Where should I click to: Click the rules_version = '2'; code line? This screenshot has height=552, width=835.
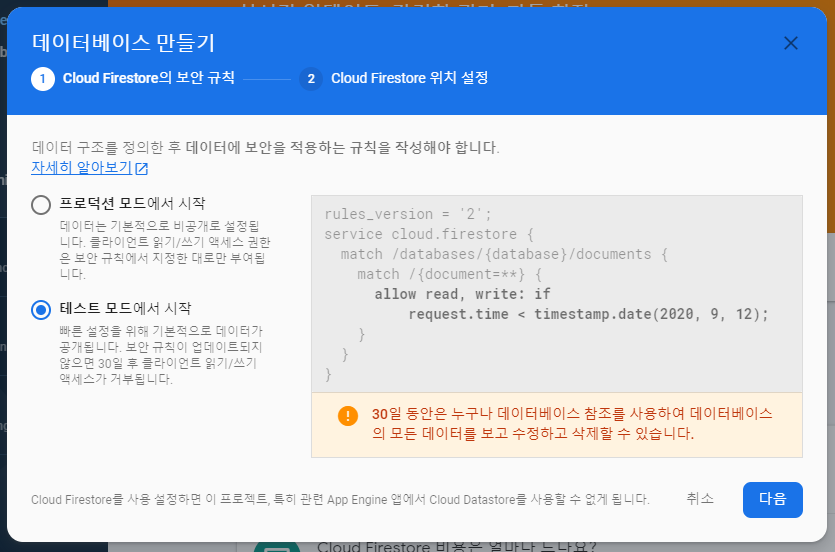408,214
